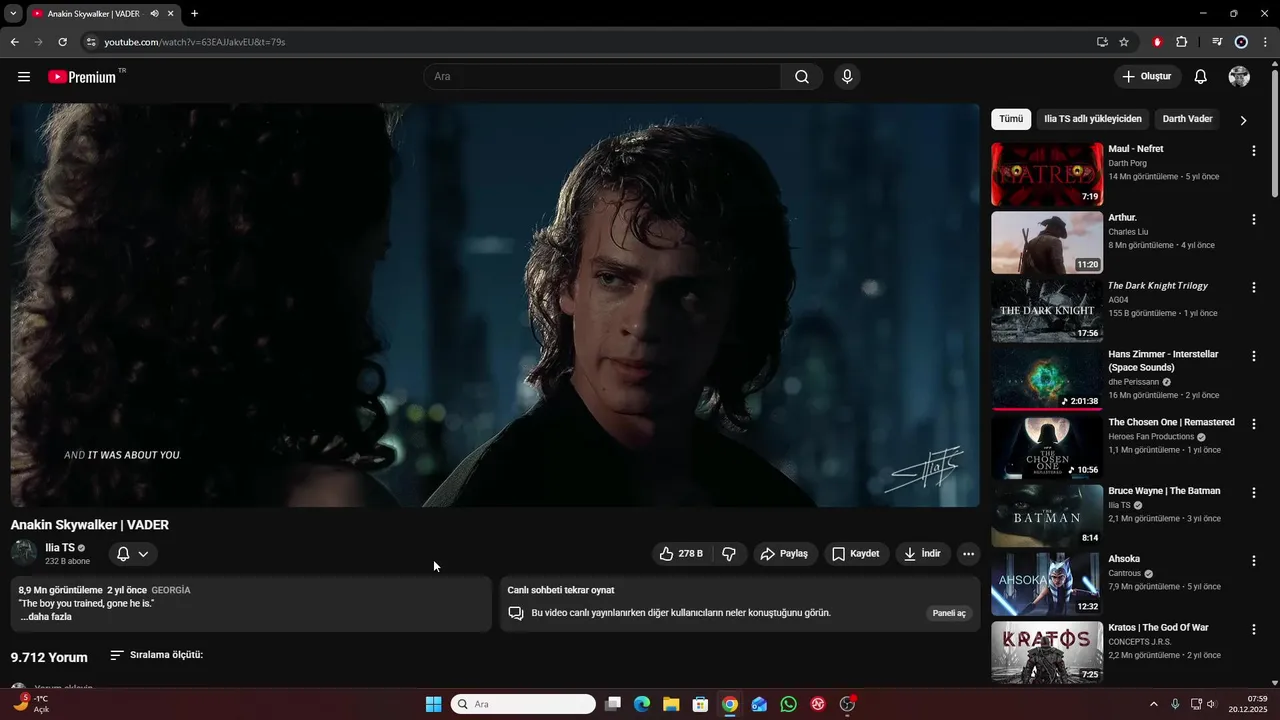
Task: Click the Kaydet save button
Action: (x=856, y=554)
